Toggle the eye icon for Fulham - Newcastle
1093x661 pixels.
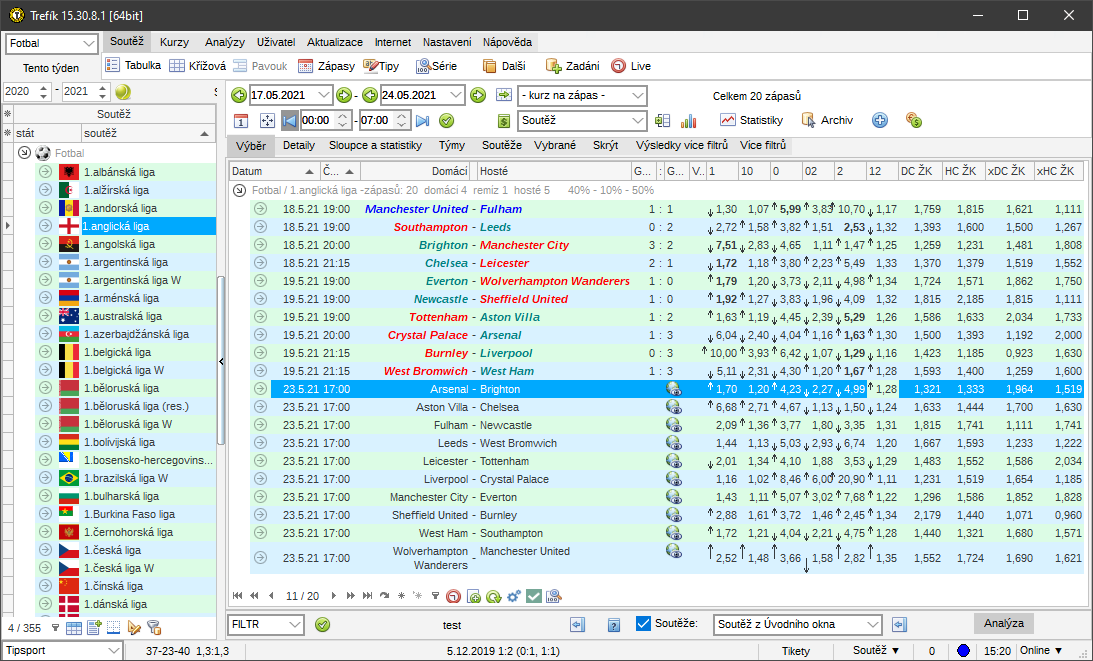click(673, 425)
